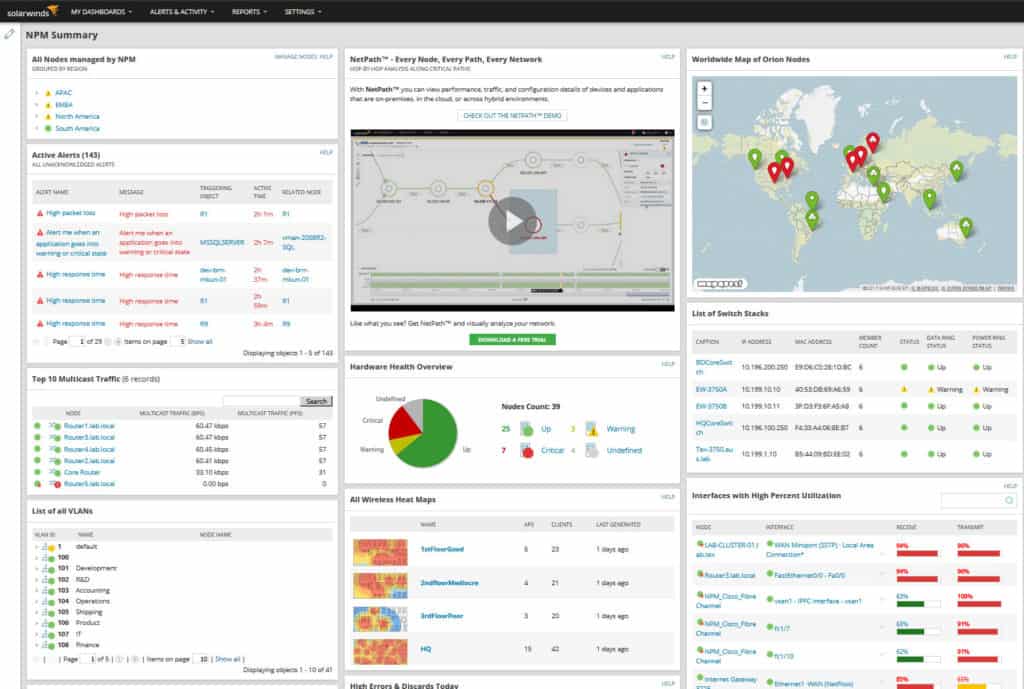This screenshot has width=1024, height=689.
Task: Click the red Critical icon in Hardware Health
Action: (526, 451)
